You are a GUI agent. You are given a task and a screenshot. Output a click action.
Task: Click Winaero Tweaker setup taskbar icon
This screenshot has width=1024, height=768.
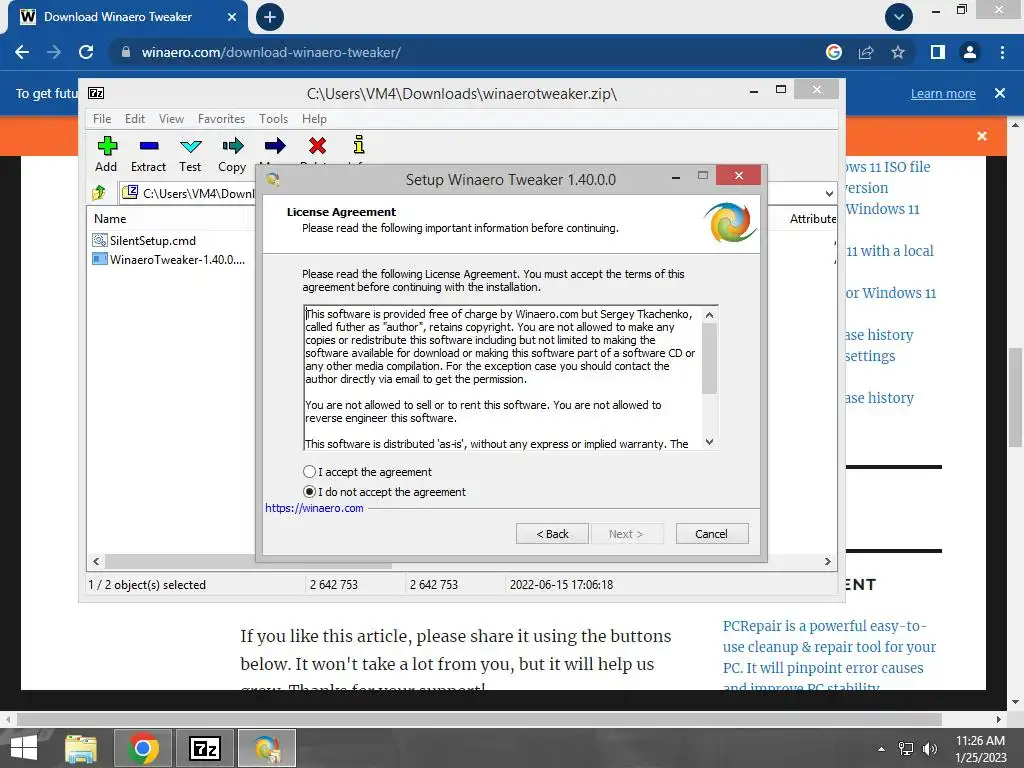point(267,748)
